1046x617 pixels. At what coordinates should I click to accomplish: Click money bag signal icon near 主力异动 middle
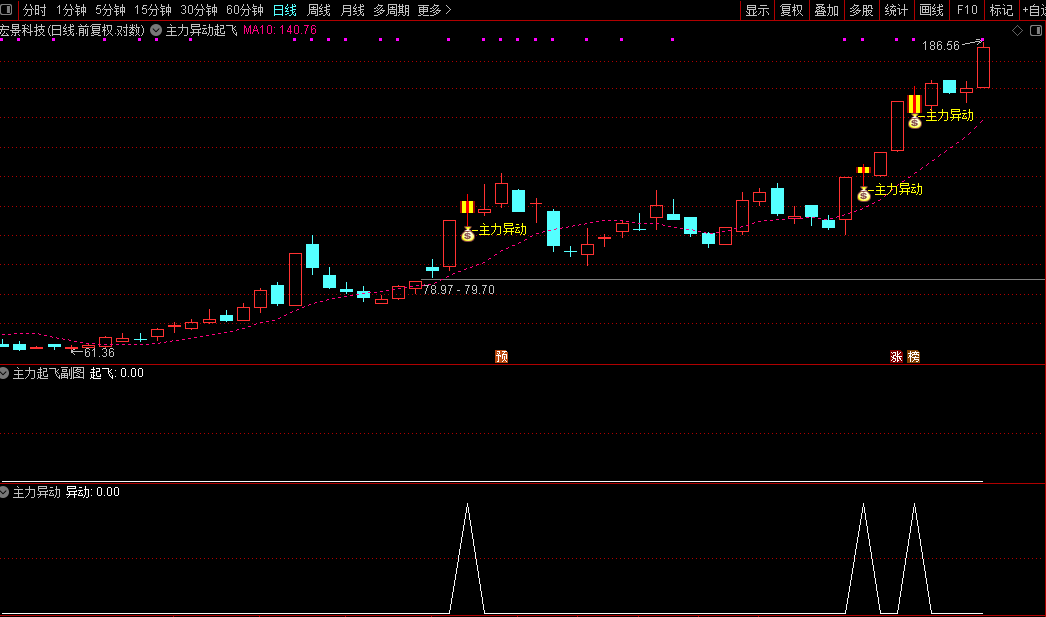coord(864,194)
